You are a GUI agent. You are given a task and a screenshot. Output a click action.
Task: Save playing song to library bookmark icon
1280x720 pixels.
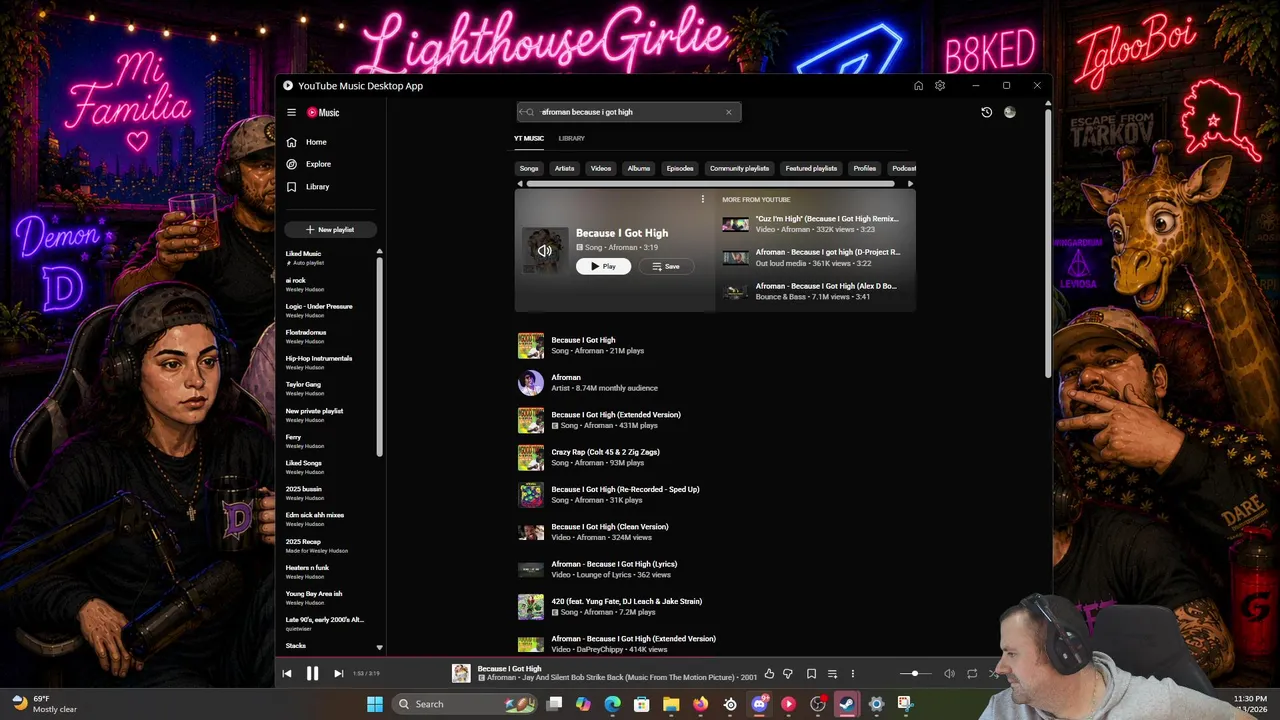point(811,674)
